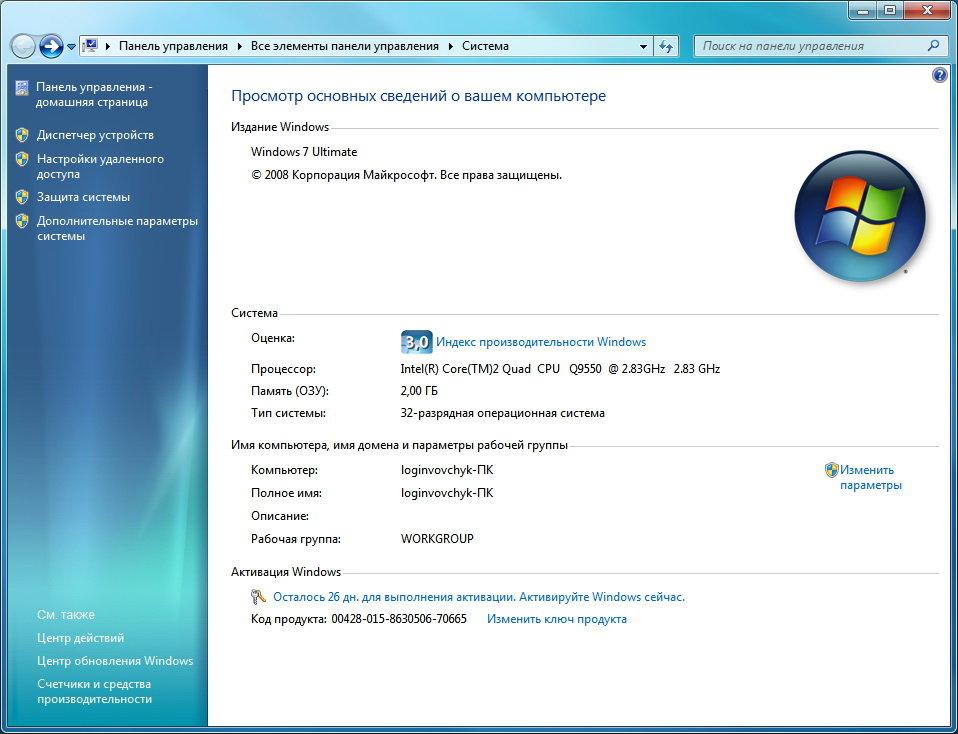Viewport: 958px width, 734px height.
Task: Open Настройки удаленного доступа
Action: [x=100, y=166]
